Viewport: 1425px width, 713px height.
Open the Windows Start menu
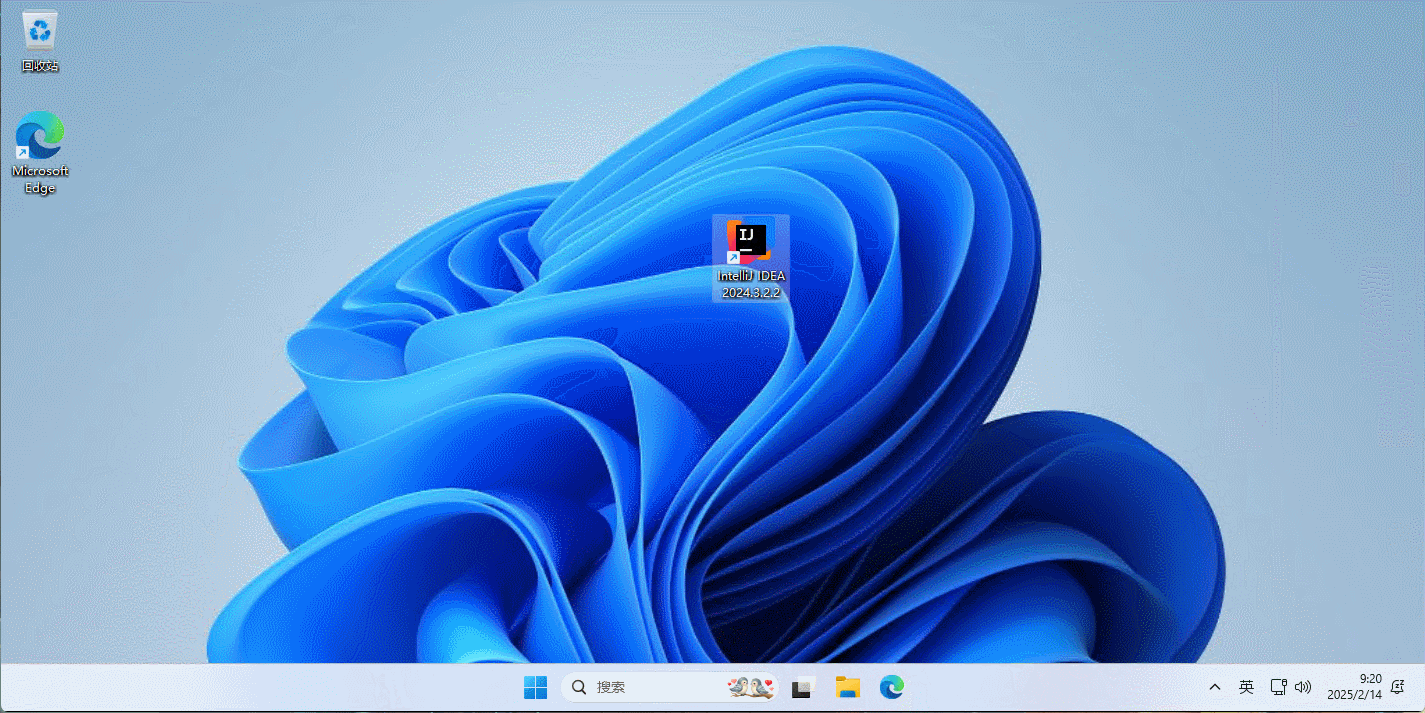point(535,687)
